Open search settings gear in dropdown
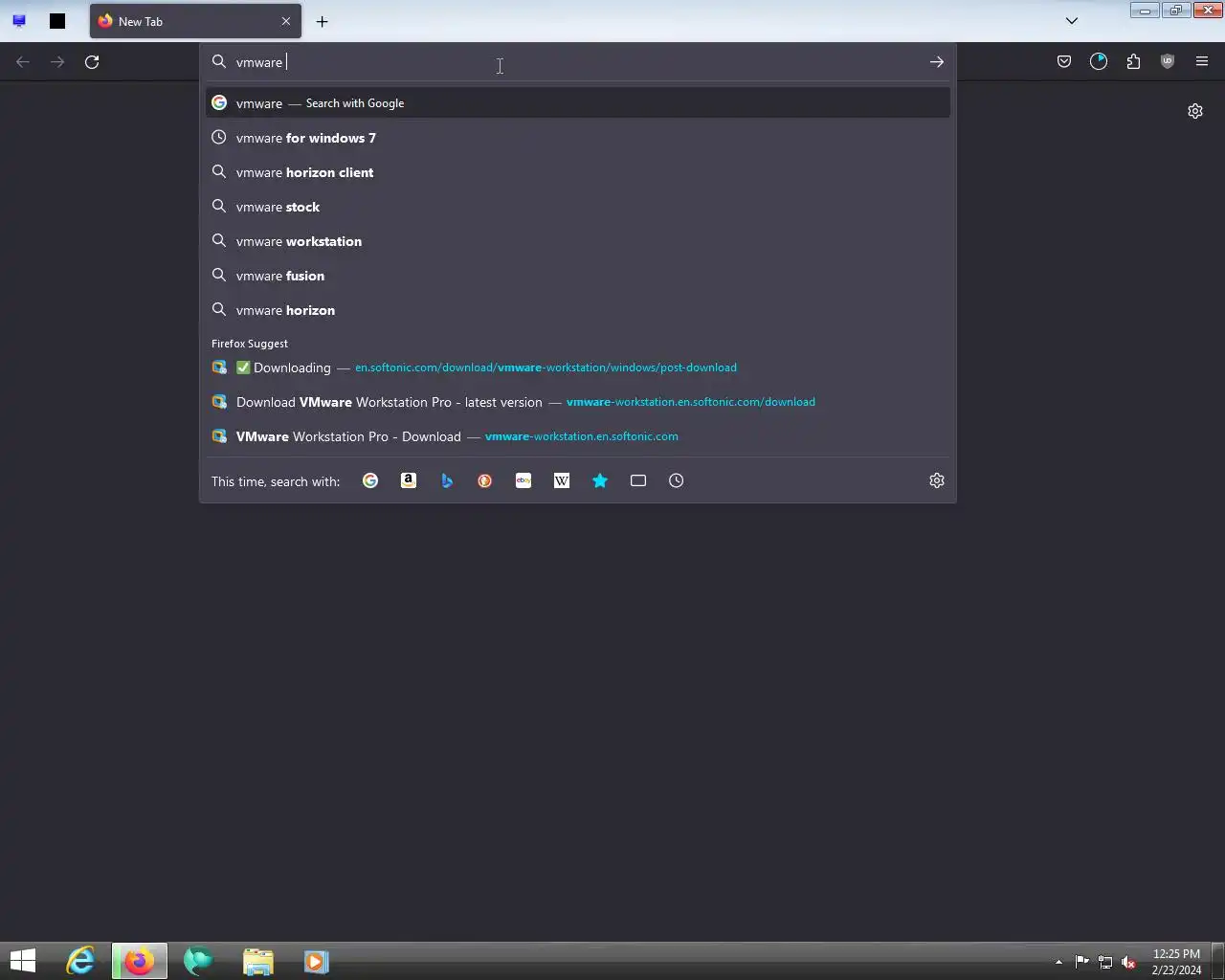Image resolution: width=1225 pixels, height=980 pixels. click(x=937, y=481)
